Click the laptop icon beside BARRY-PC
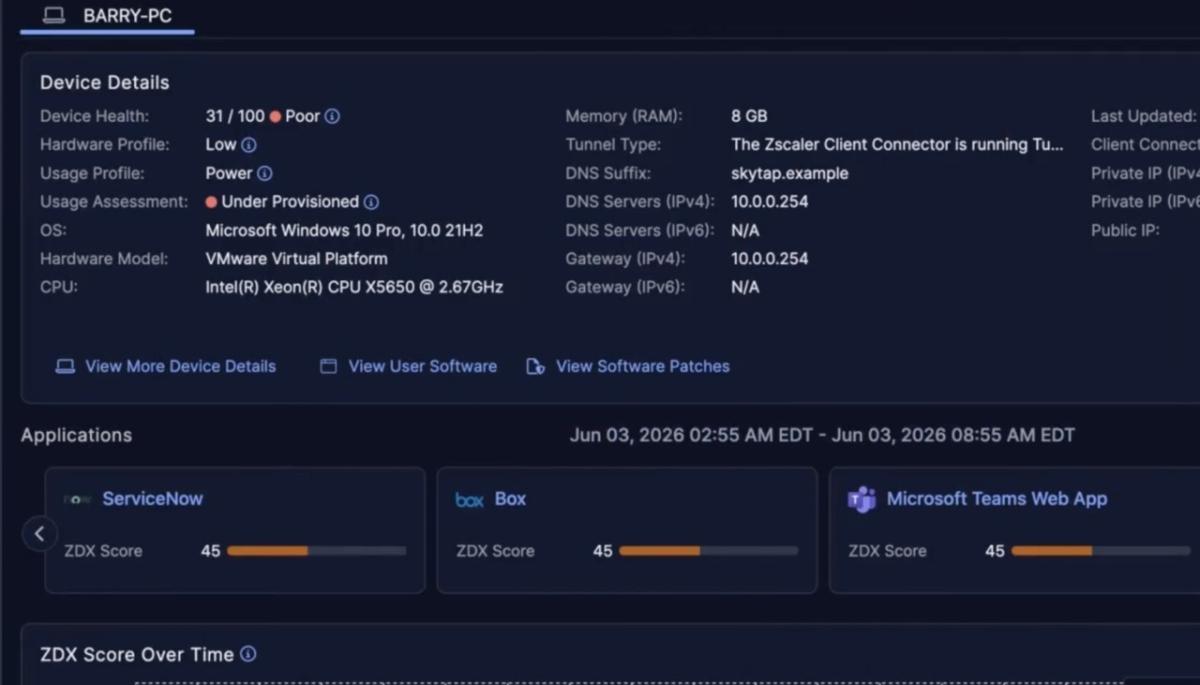Viewport: 1200px width, 685px height. click(x=54, y=16)
